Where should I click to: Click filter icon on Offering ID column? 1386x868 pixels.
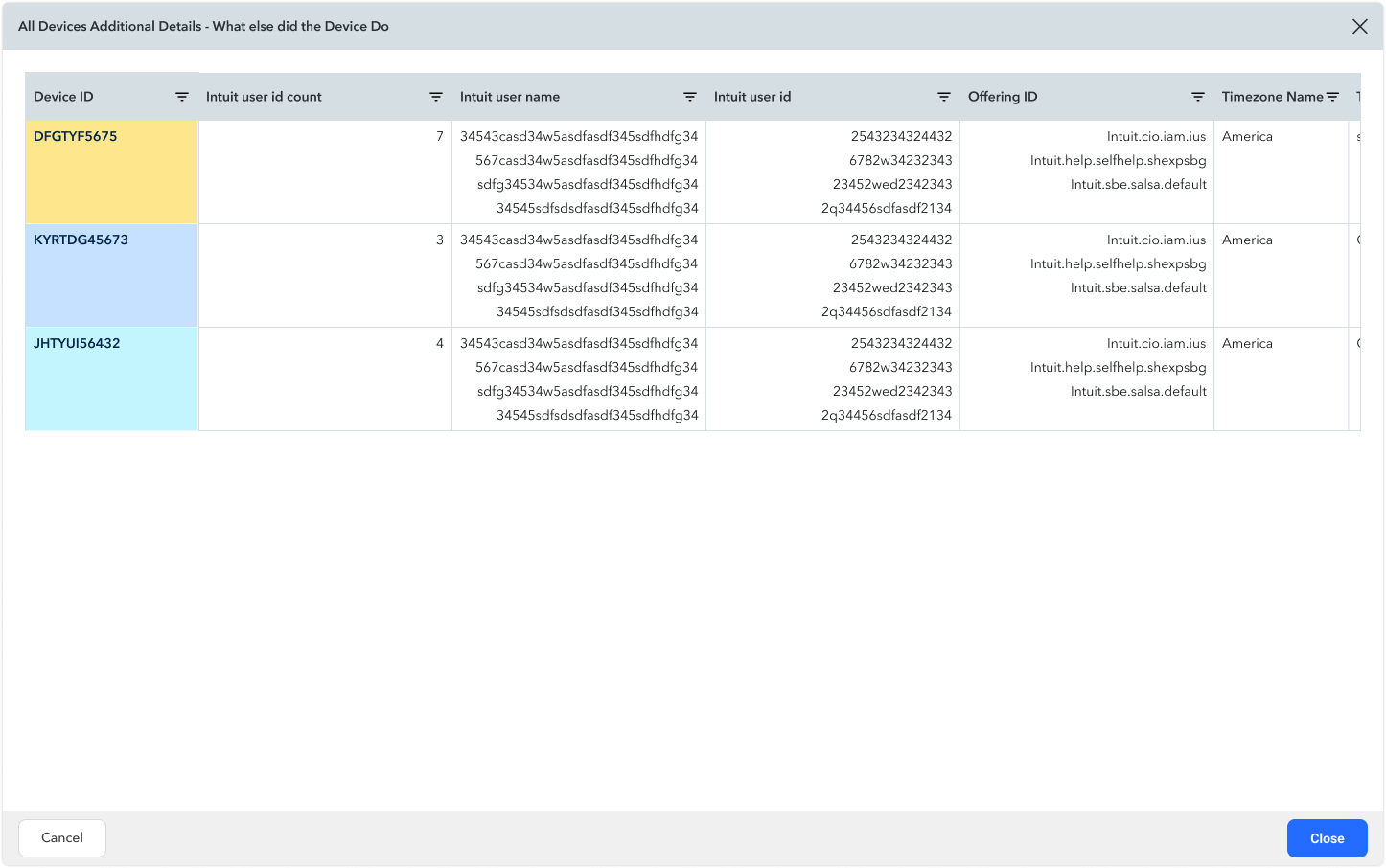1198,97
